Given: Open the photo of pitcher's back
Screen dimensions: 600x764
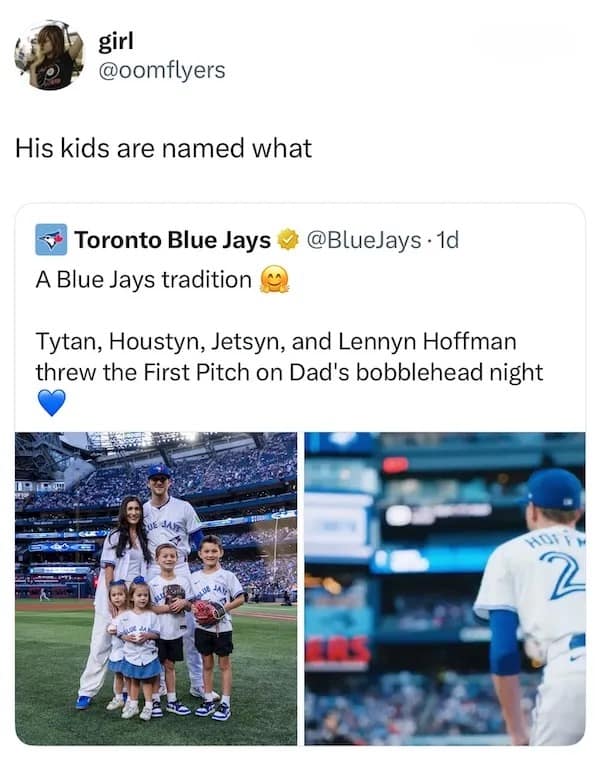Looking at the screenshot, I should coord(445,588).
